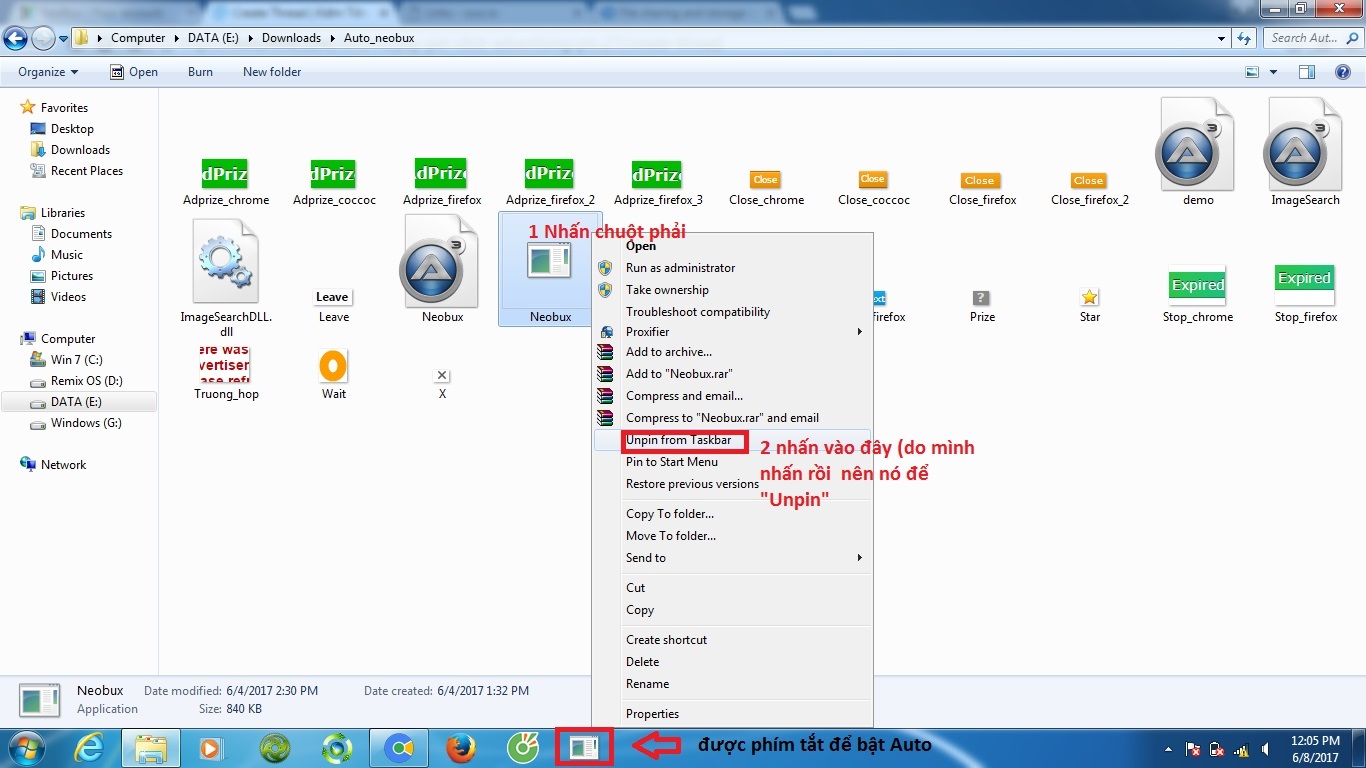The image size is (1366, 768).
Task: Click the Change your view icon
Action: pos(1252,72)
